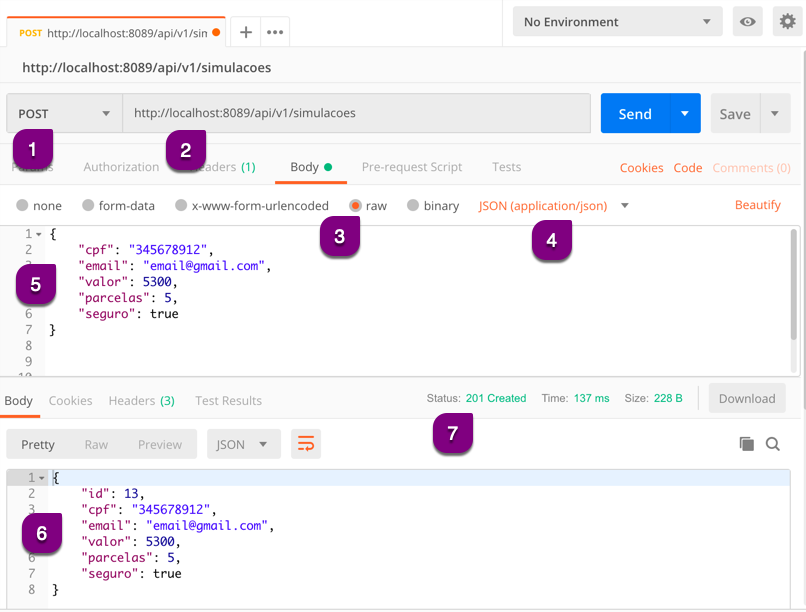Click the request "seguro": true line
The image size is (806, 612).
click(128, 313)
